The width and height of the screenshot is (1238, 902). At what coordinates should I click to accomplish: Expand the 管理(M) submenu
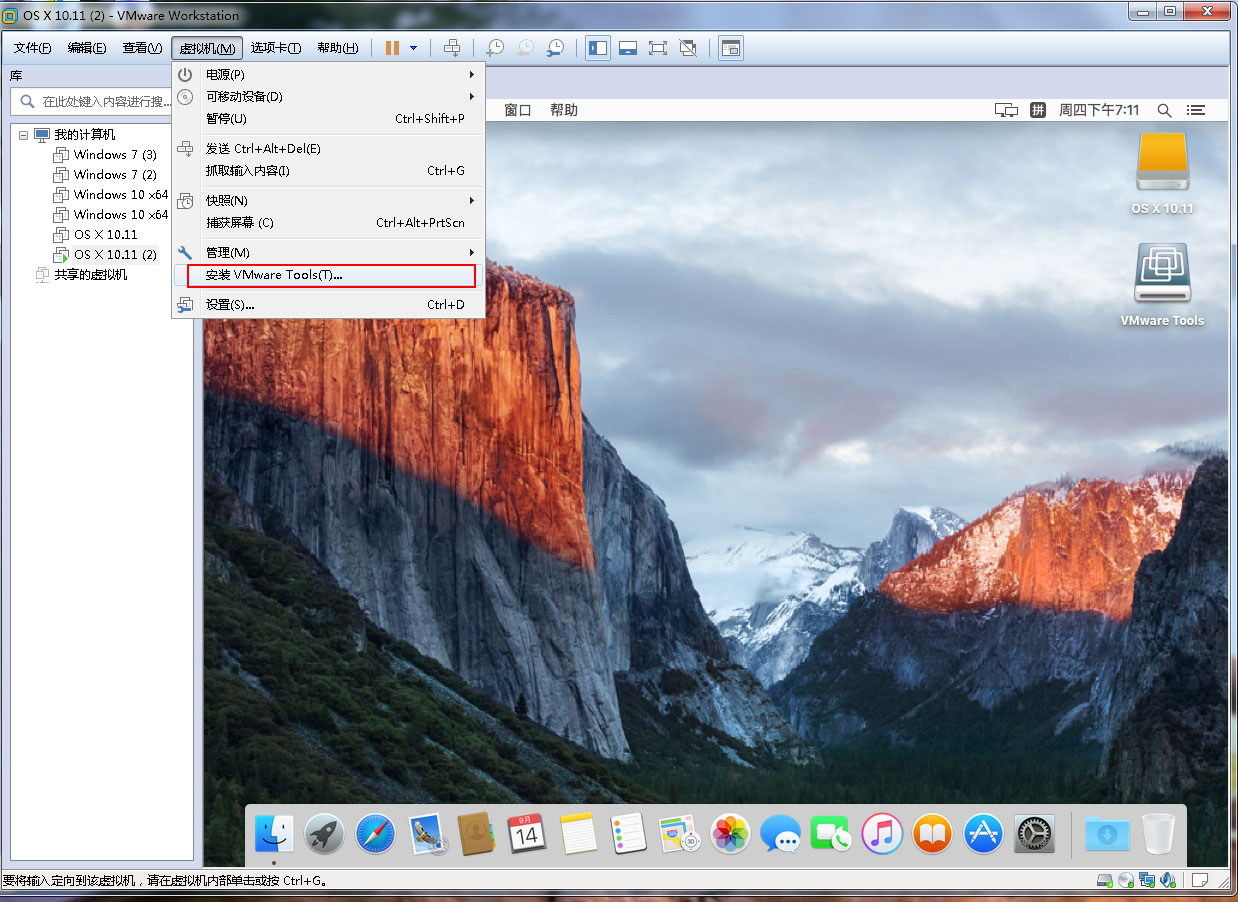pyautogui.click(x=328, y=253)
